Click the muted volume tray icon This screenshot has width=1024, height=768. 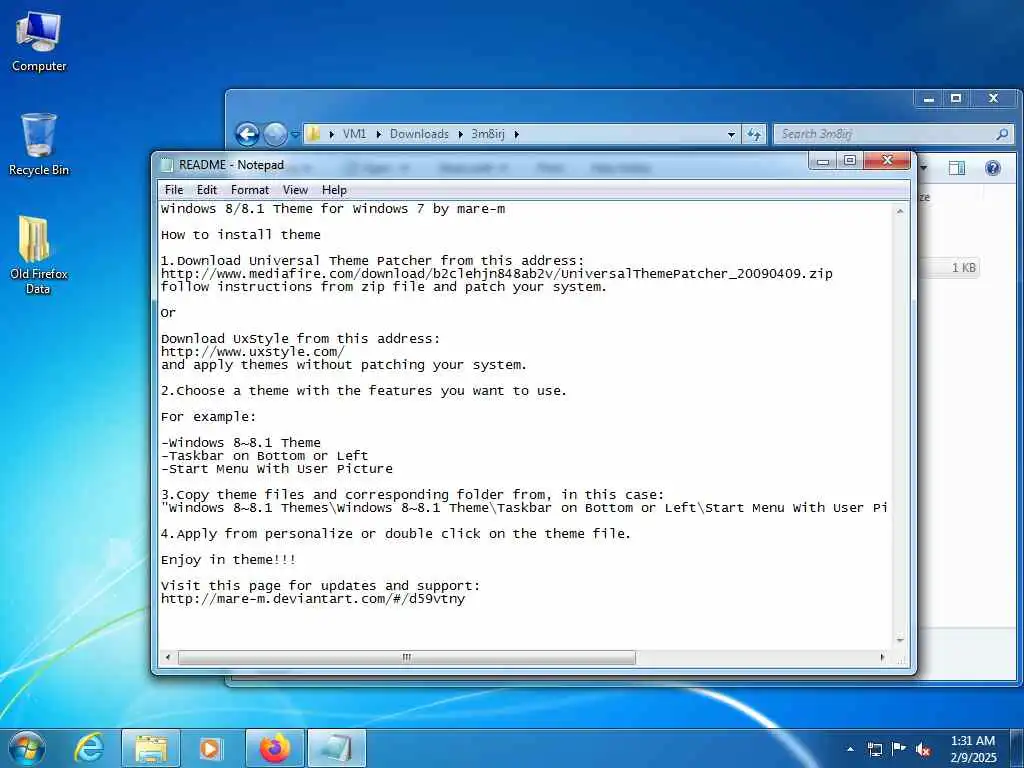(923, 749)
